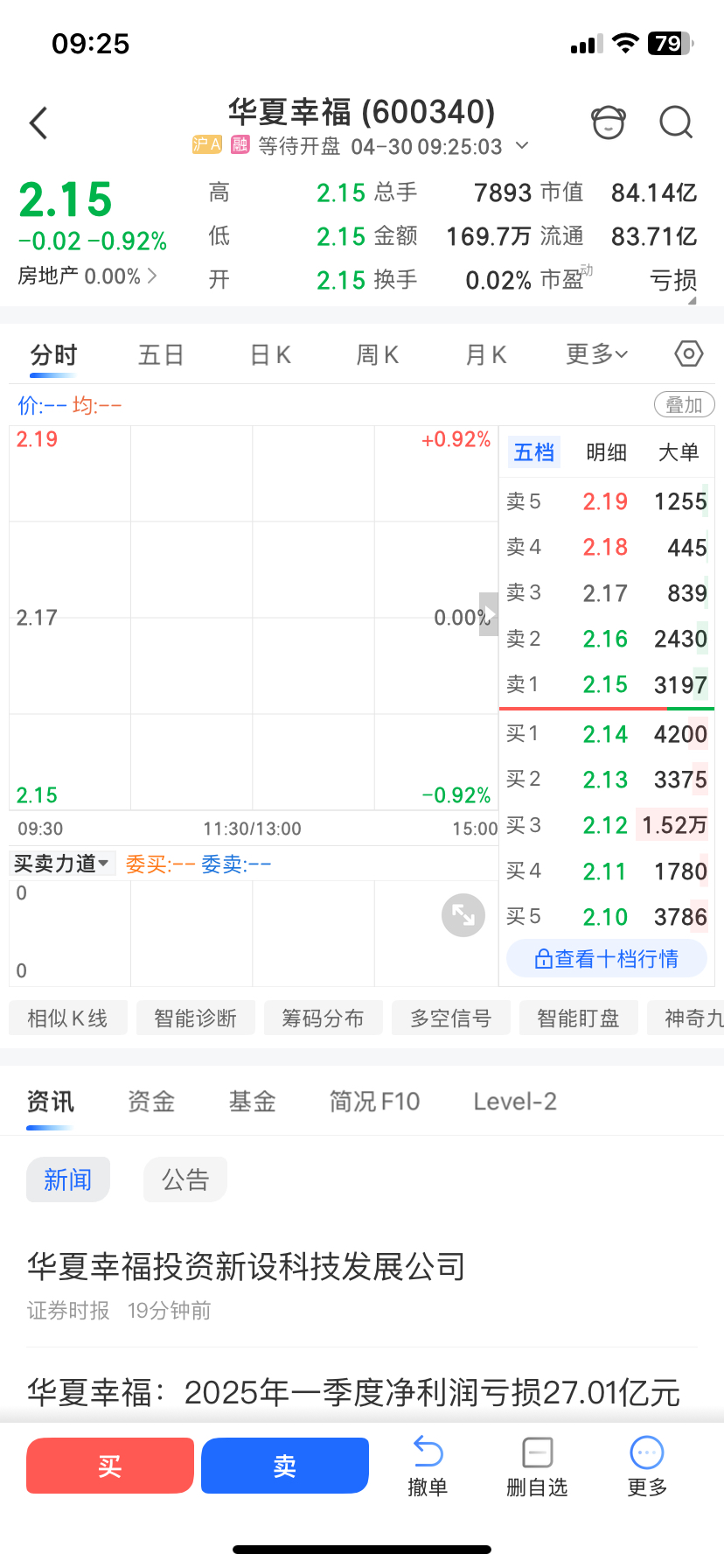Select the 明细 trades tab
724x1568 pixels.
point(606,452)
